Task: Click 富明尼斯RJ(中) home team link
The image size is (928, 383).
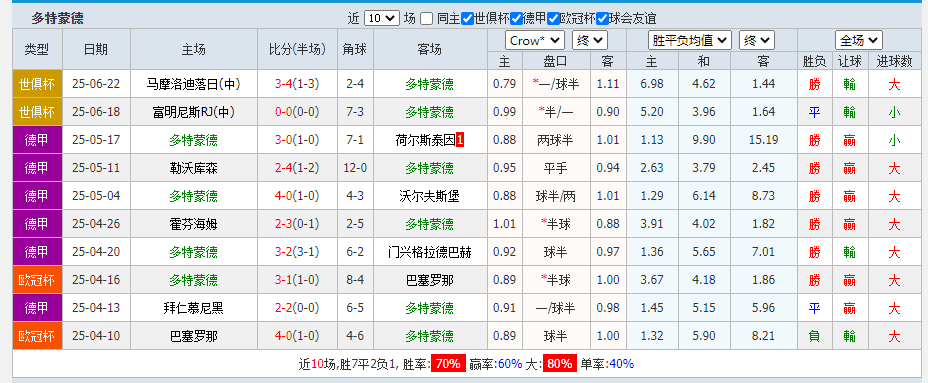Action: pyautogui.click(x=194, y=112)
